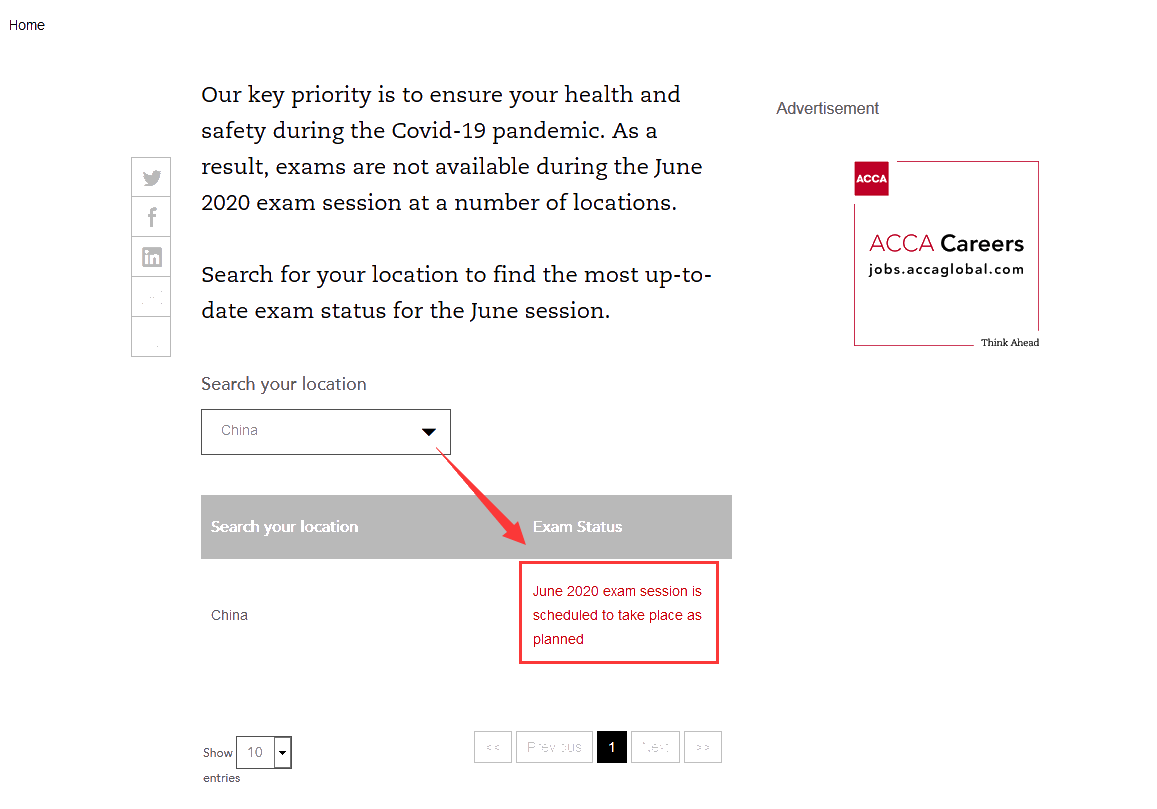Click the June 2020 exam status text
Image resolution: width=1157 pixels, height=809 pixels.
(x=618, y=615)
